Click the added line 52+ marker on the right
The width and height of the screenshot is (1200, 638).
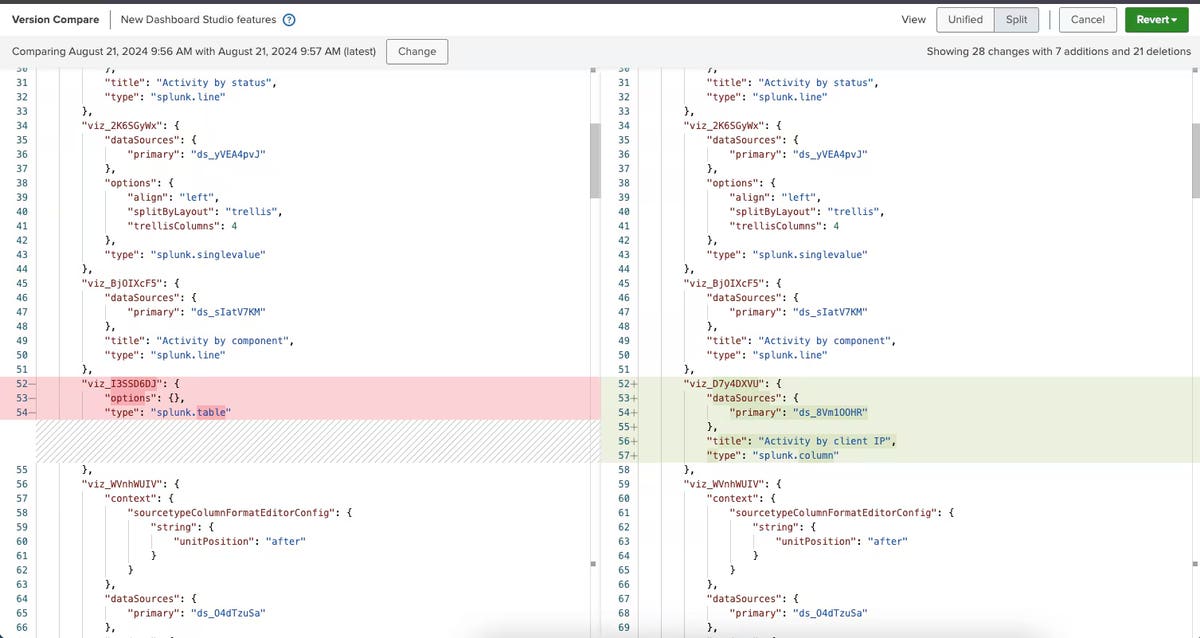[x=626, y=383]
